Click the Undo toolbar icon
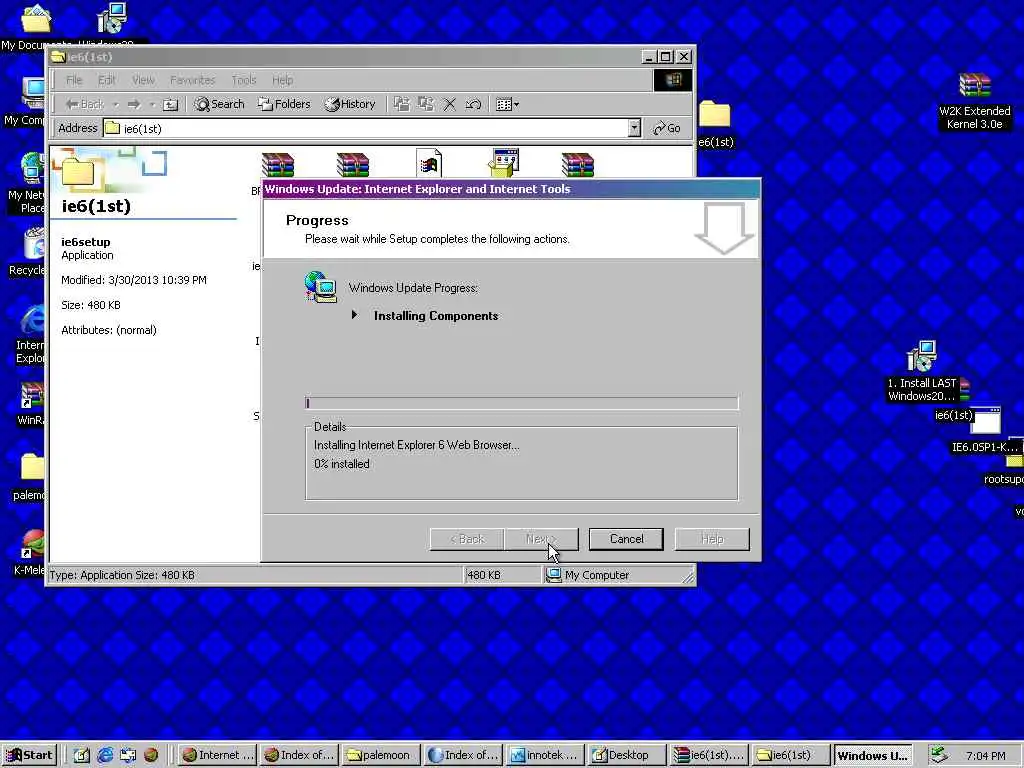 473,104
